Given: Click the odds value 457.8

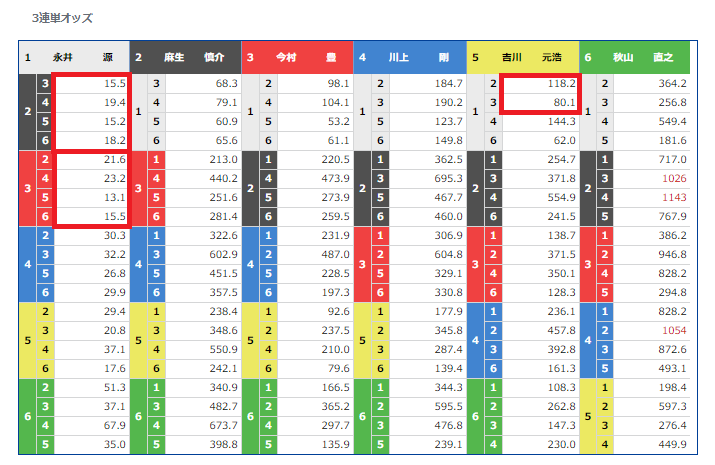Looking at the screenshot, I should (x=561, y=331).
